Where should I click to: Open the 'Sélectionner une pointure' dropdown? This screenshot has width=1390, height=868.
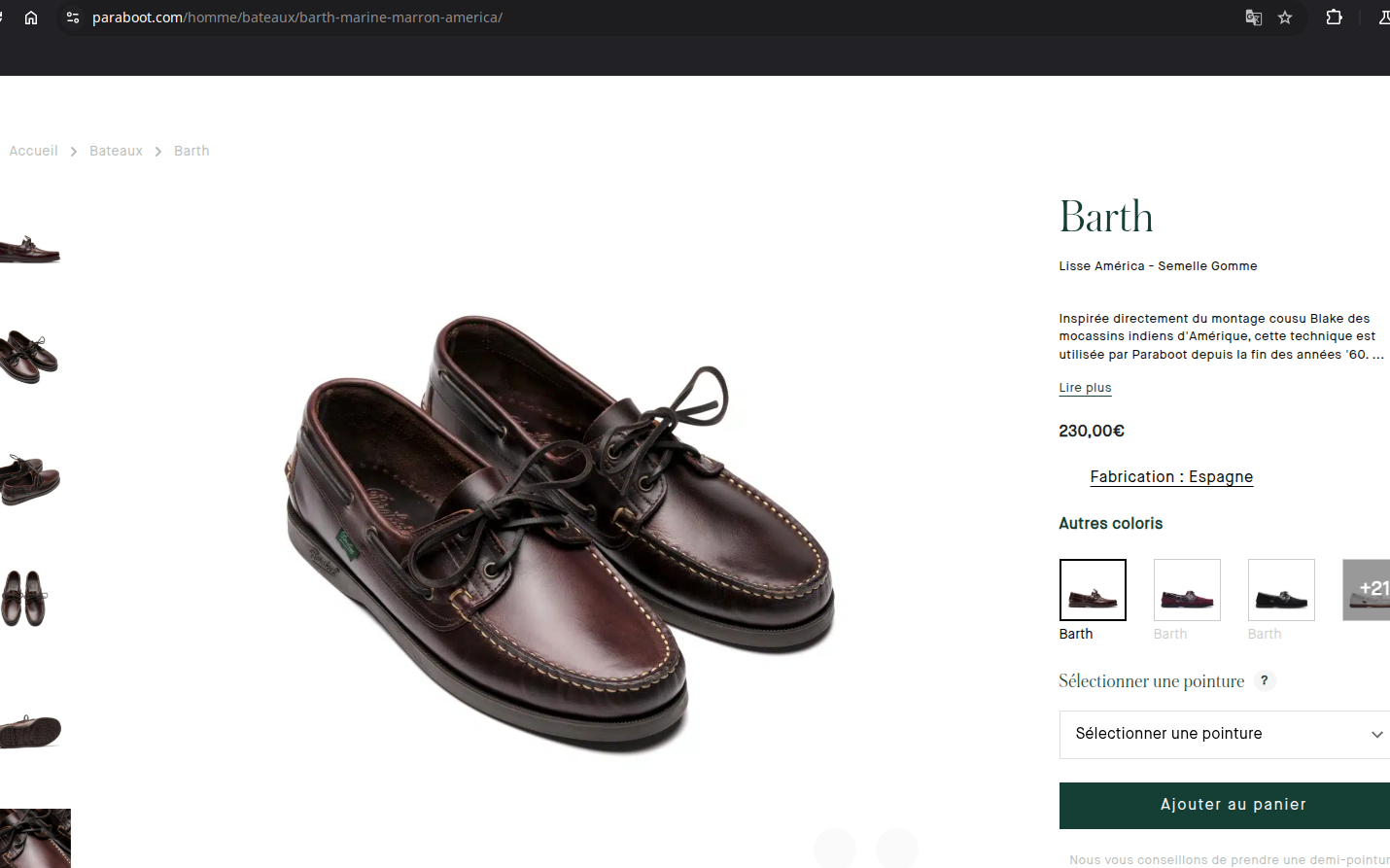pyautogui.click(x=1225, y=734)
